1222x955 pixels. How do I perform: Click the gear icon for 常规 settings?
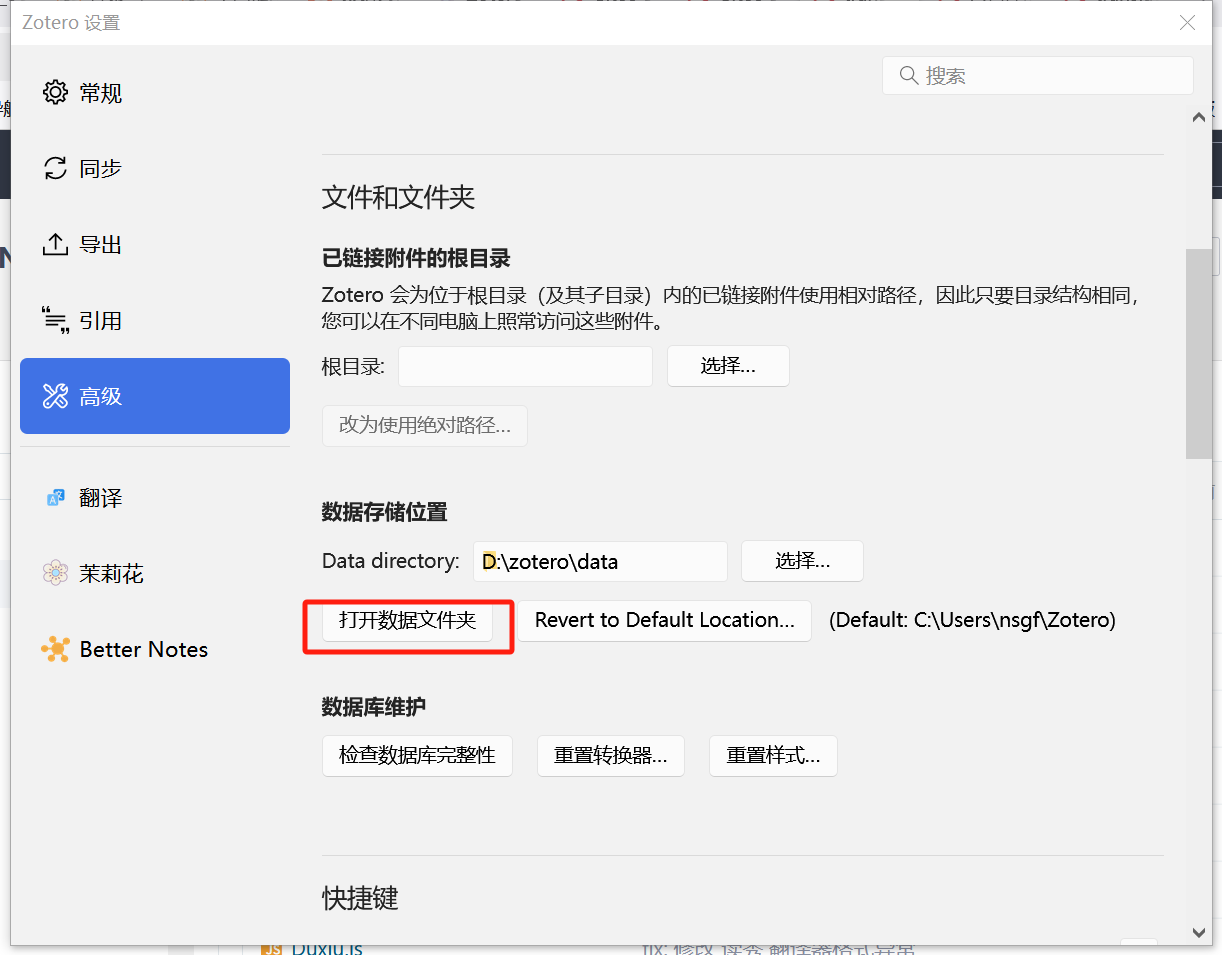coord(55,93)
